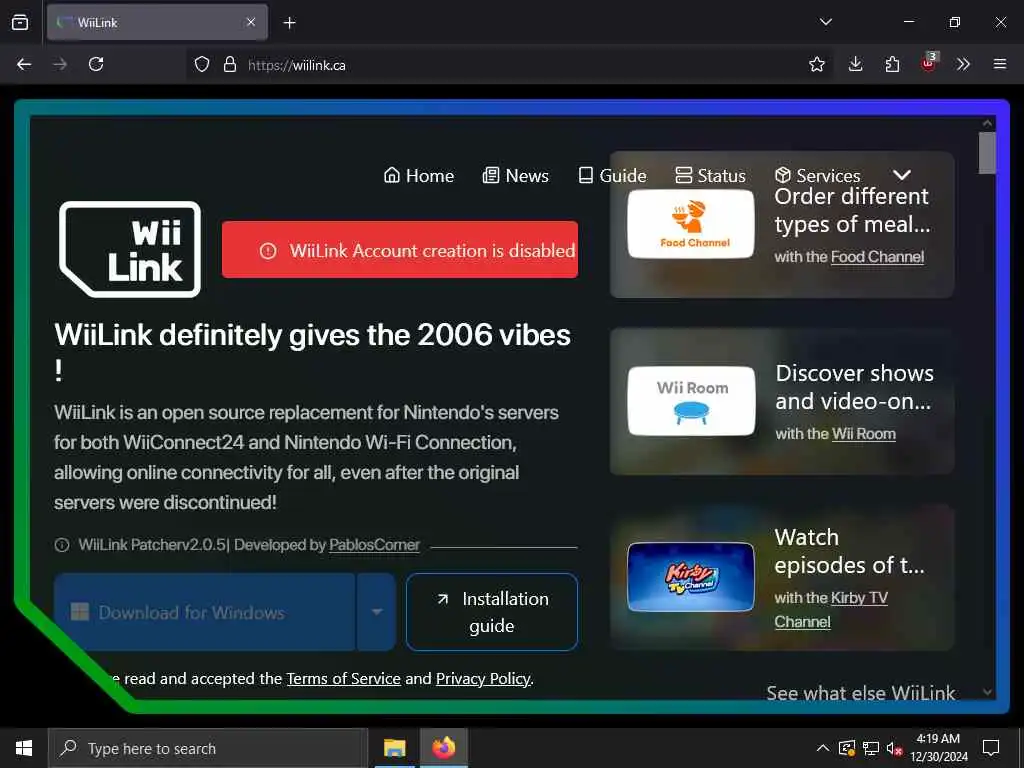Viewport: 1024px width, 768px height.
Task: Click Download for Windows button
Action: [x=204, y=612]
